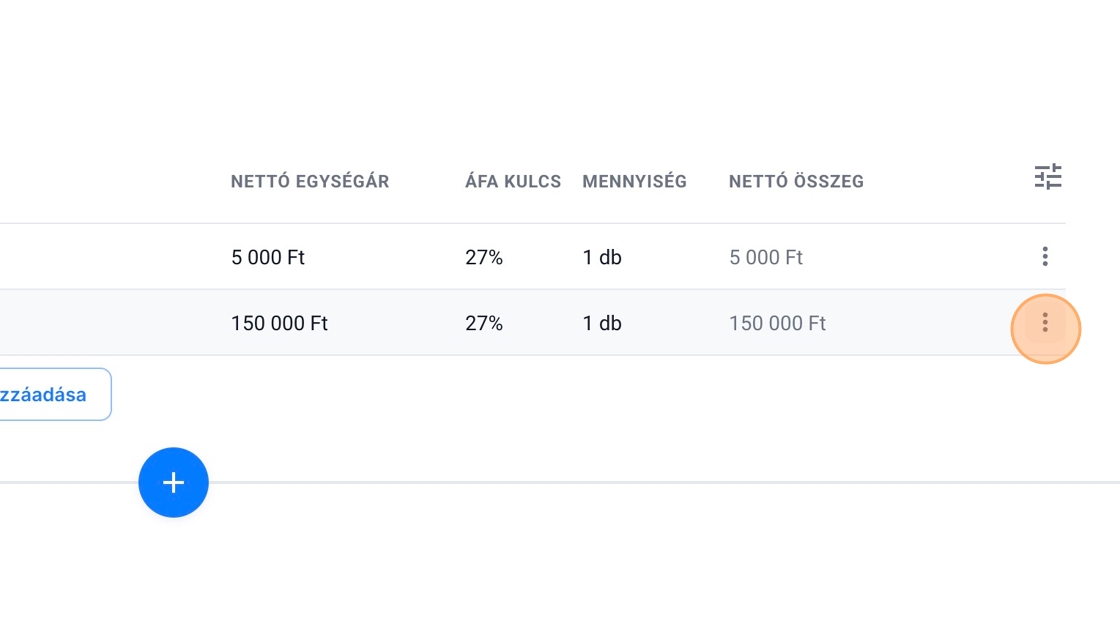The image size is (1120, 626).
Task: Click the grey 150 000 Ft net total
Action: (777, 324)
